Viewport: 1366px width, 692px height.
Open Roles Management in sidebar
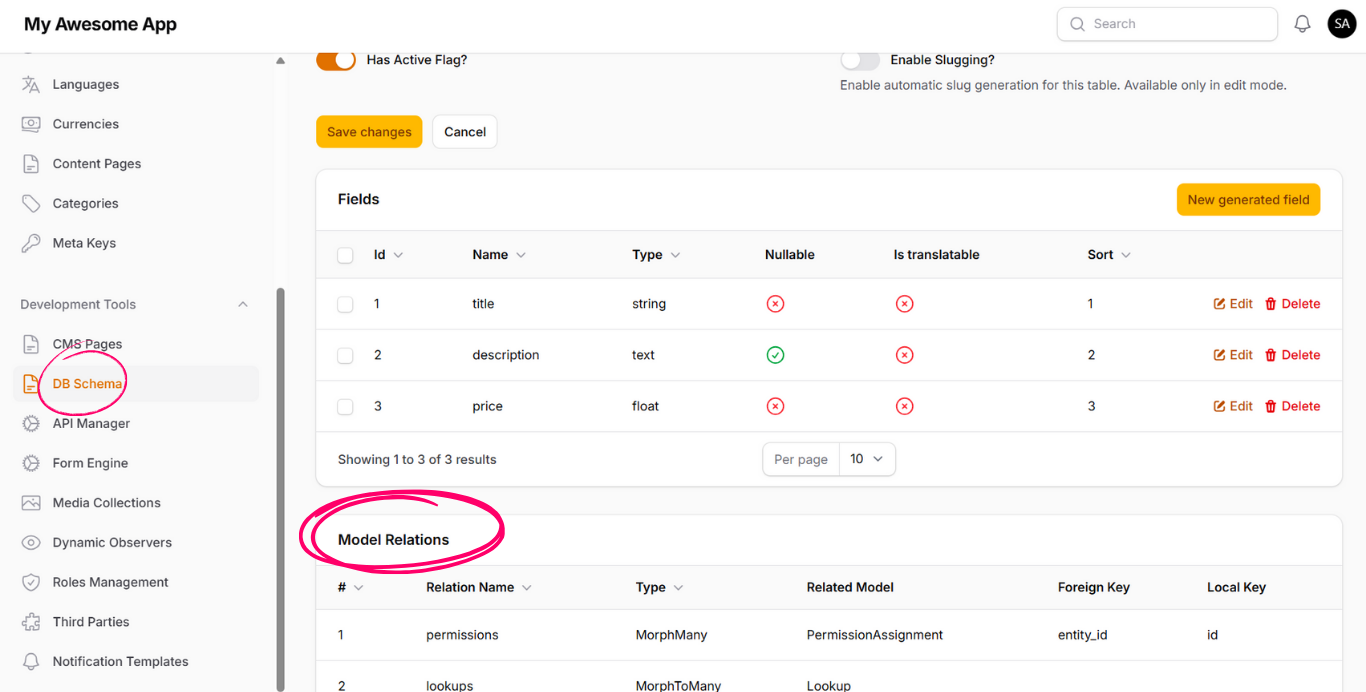110,582
